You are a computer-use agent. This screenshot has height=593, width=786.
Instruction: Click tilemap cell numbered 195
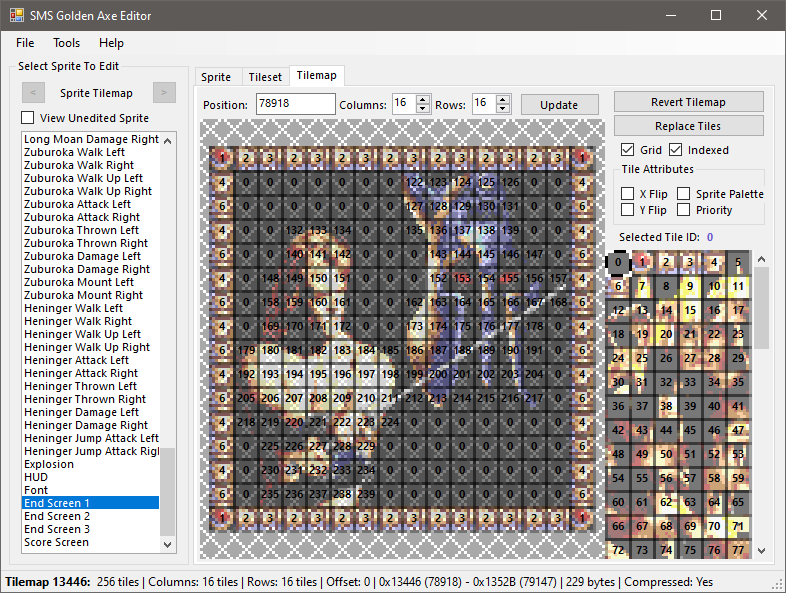(318, 374)
